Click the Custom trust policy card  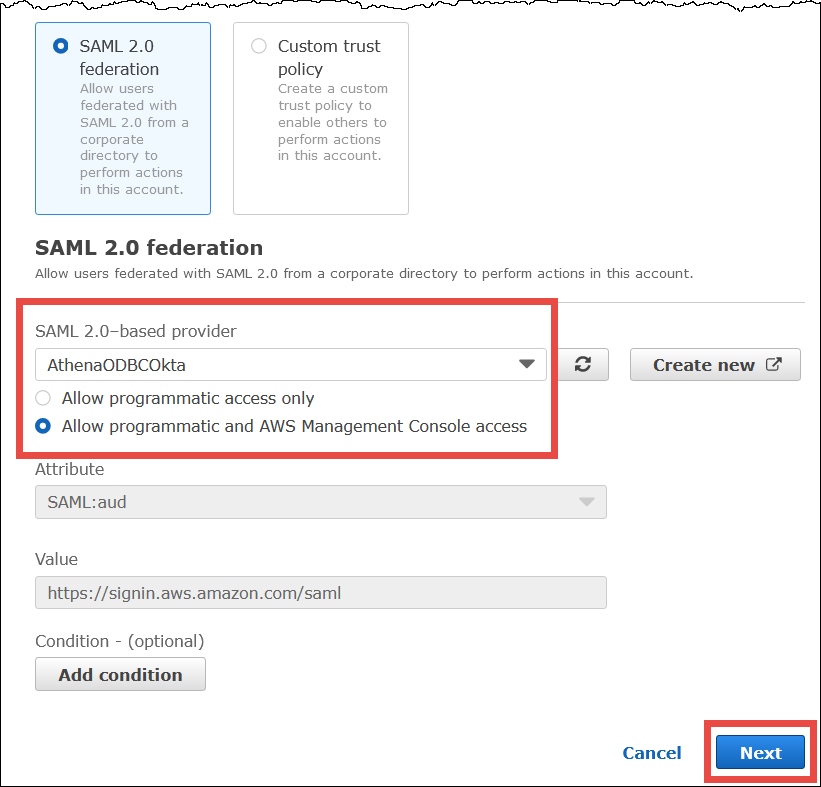coord(320,118)
